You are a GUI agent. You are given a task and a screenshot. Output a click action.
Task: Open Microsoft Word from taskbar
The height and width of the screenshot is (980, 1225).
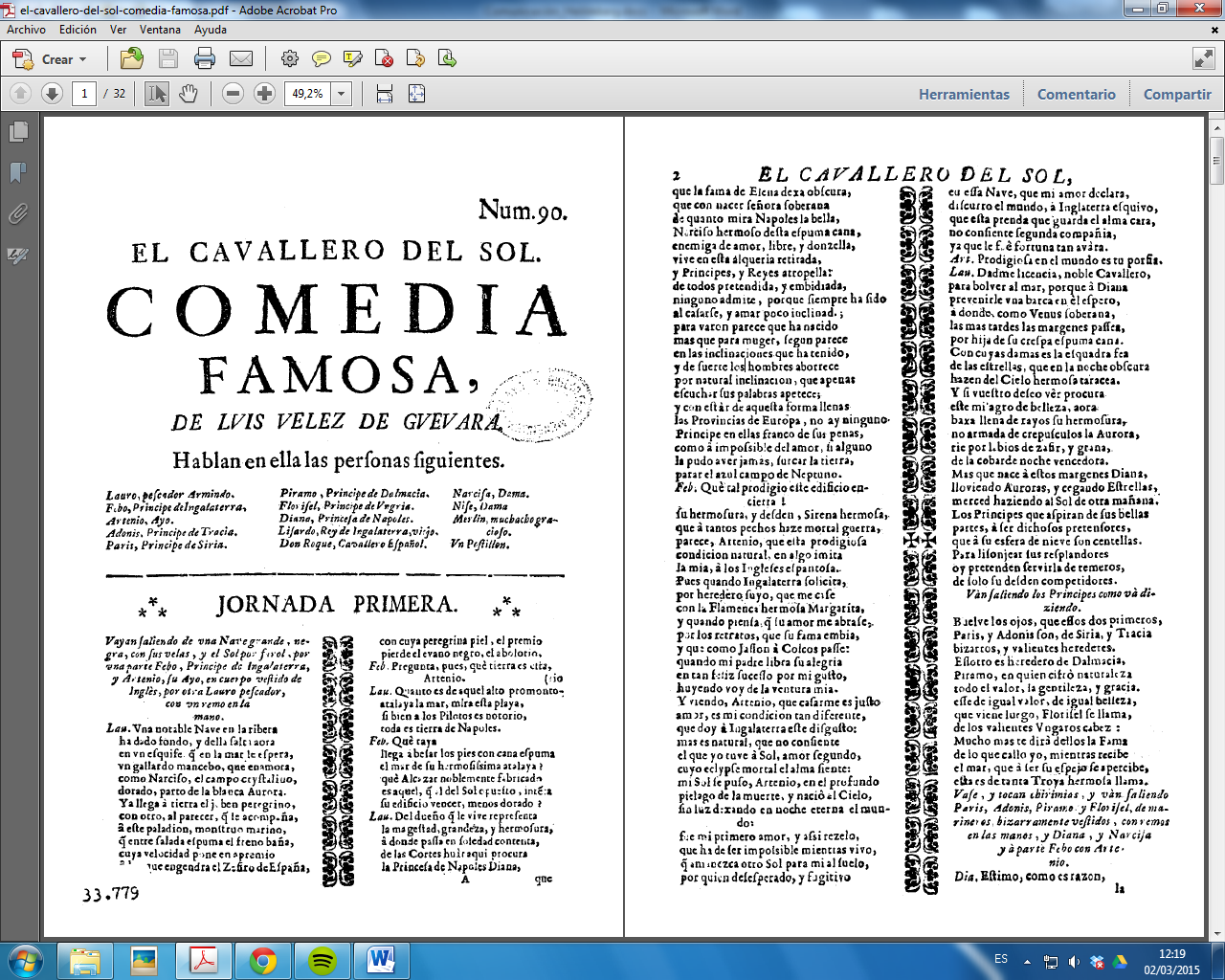tap(382, 961)
